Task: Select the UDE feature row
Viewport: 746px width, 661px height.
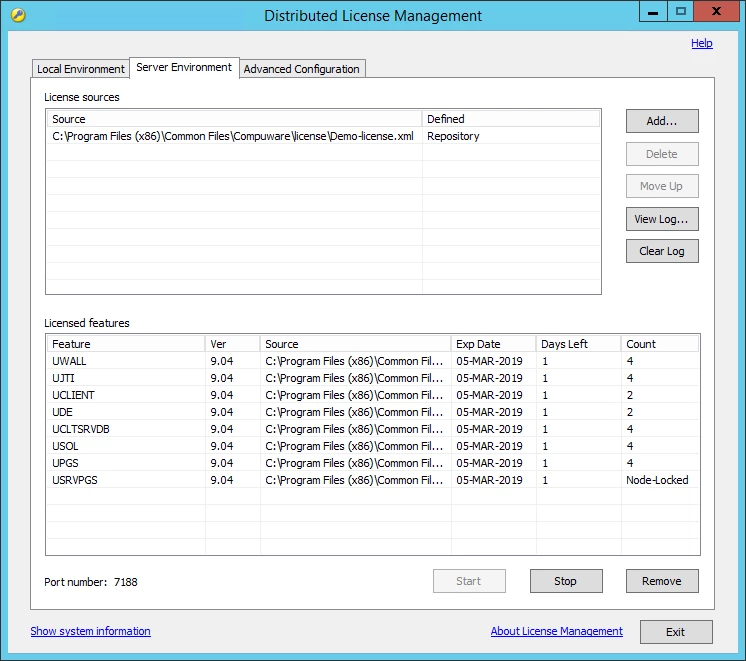Action: (x=373, y=412)
